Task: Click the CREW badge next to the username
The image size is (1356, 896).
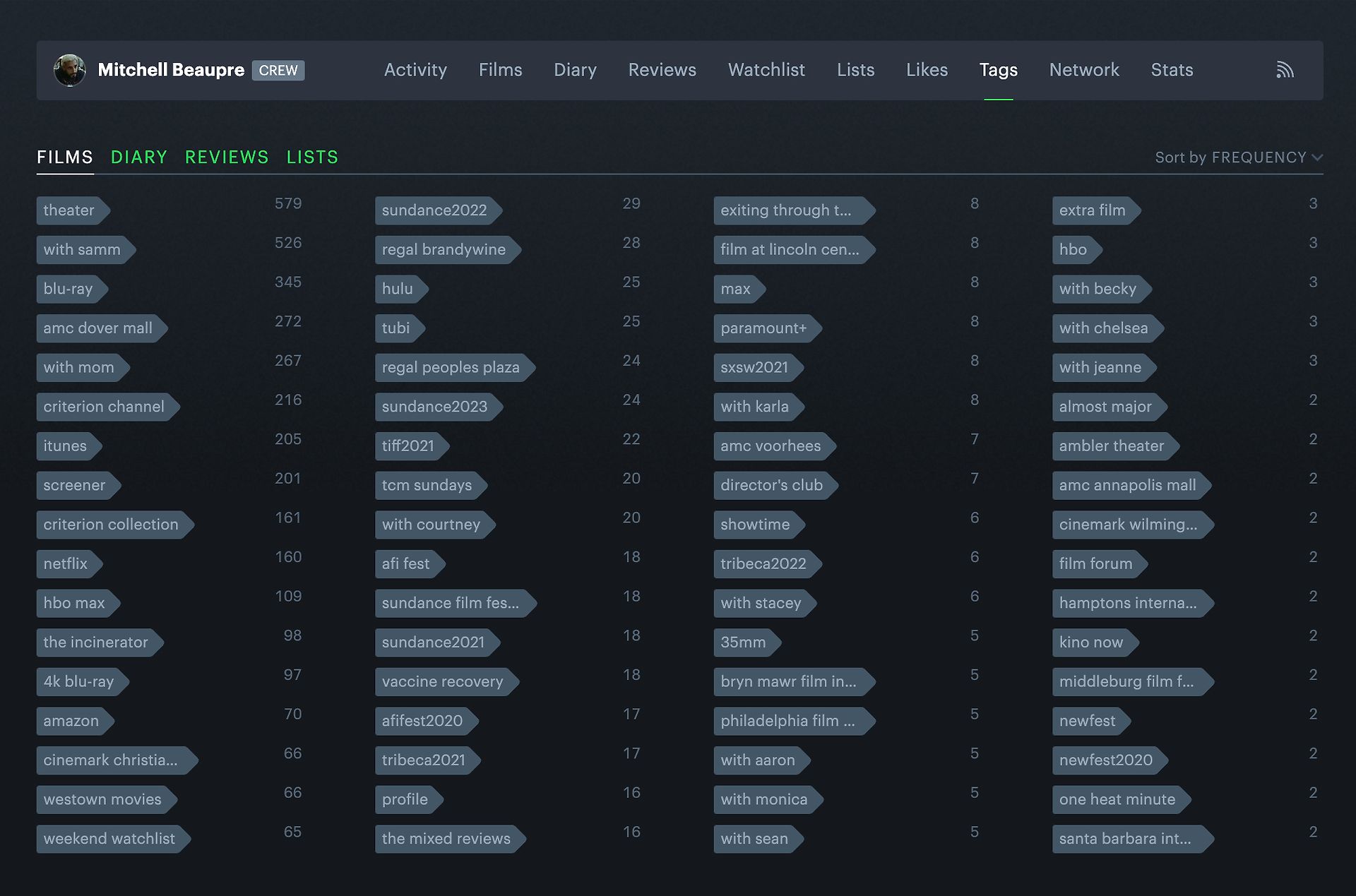Action: click(278, 71)
